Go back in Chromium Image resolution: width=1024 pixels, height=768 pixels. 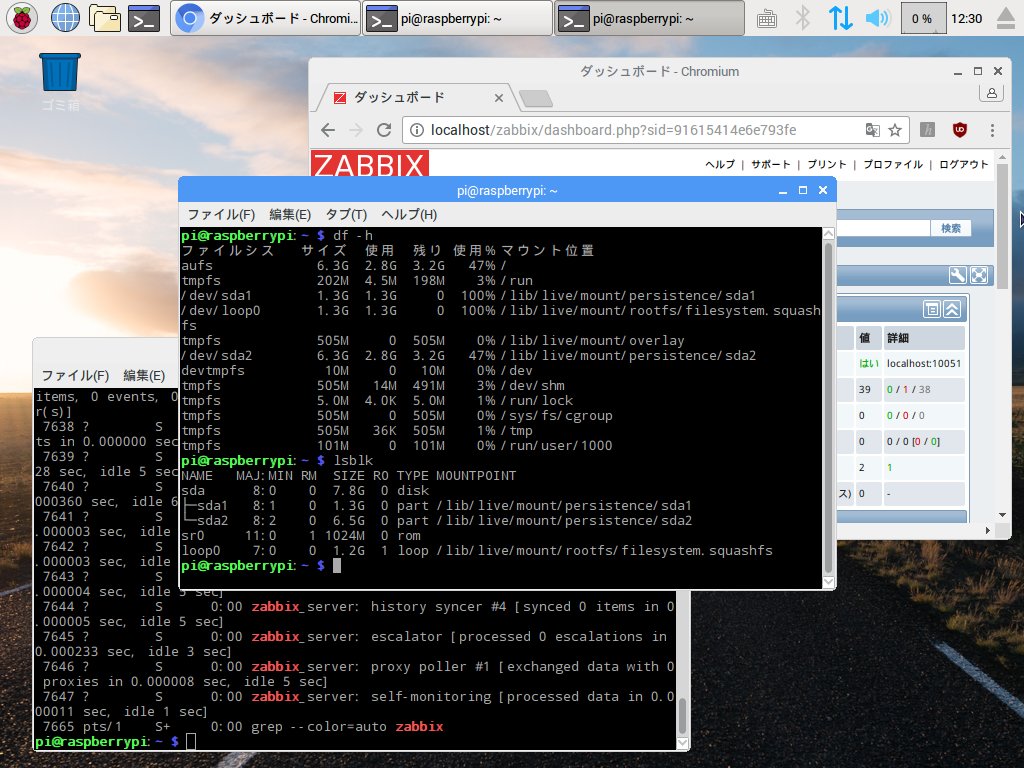pos(328,130)
